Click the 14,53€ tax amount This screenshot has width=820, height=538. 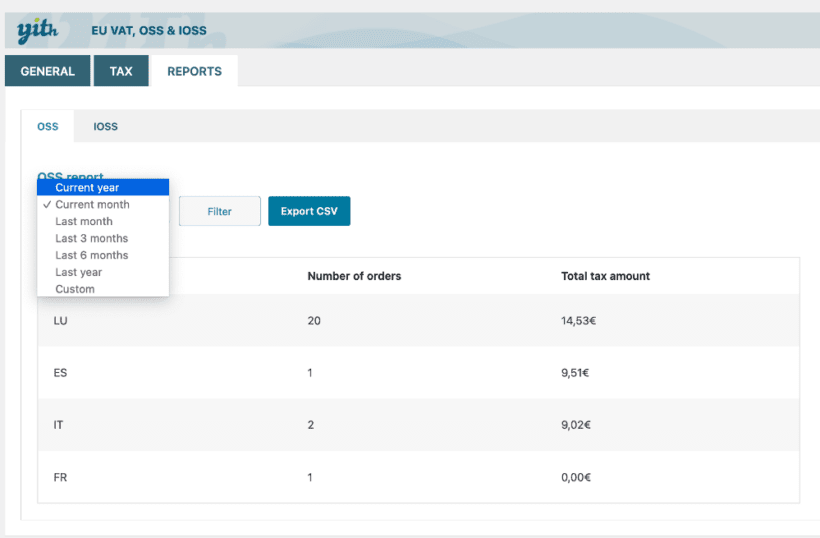(x=578, y=320)
